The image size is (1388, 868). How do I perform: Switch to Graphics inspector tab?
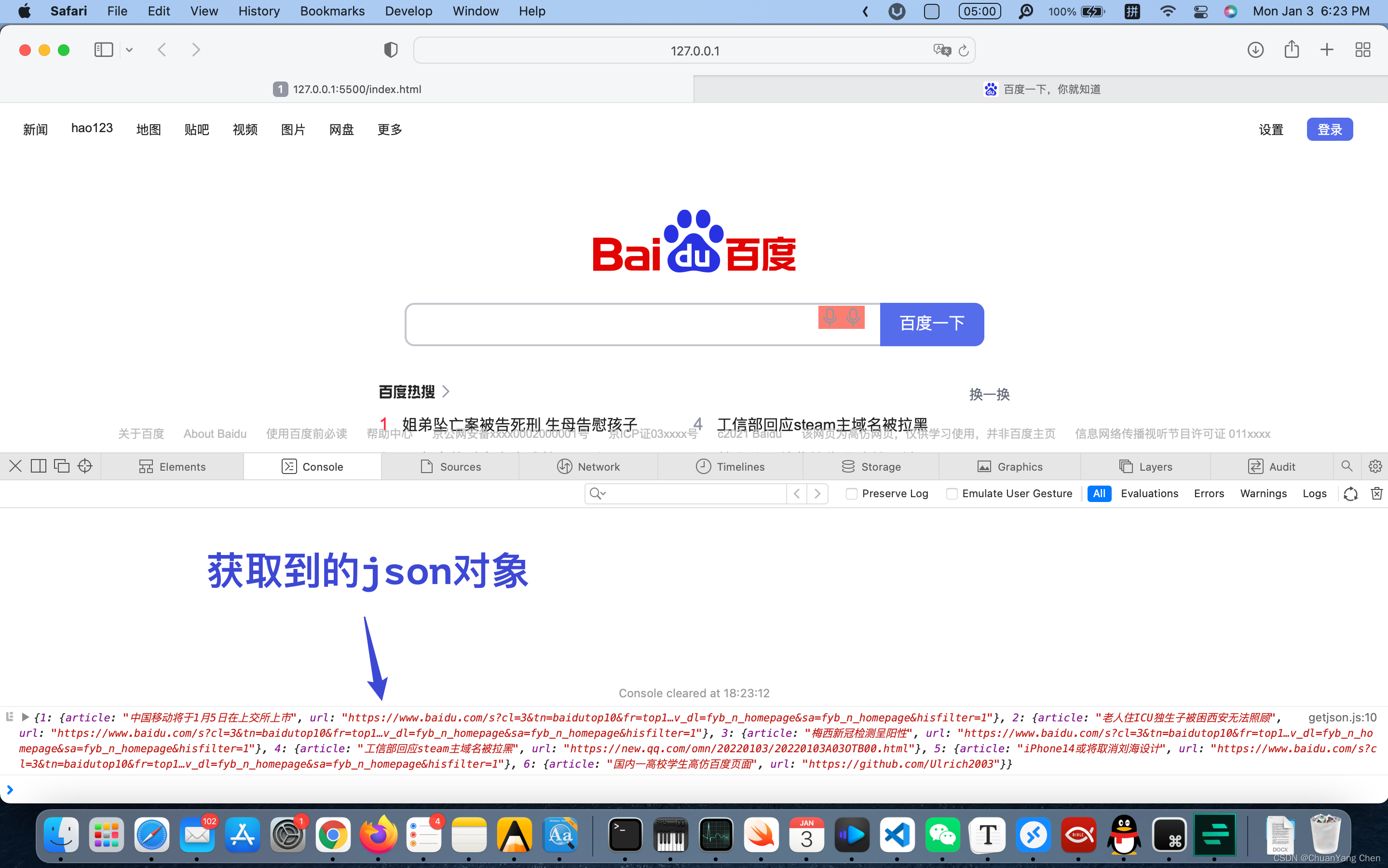(1010, 467)
